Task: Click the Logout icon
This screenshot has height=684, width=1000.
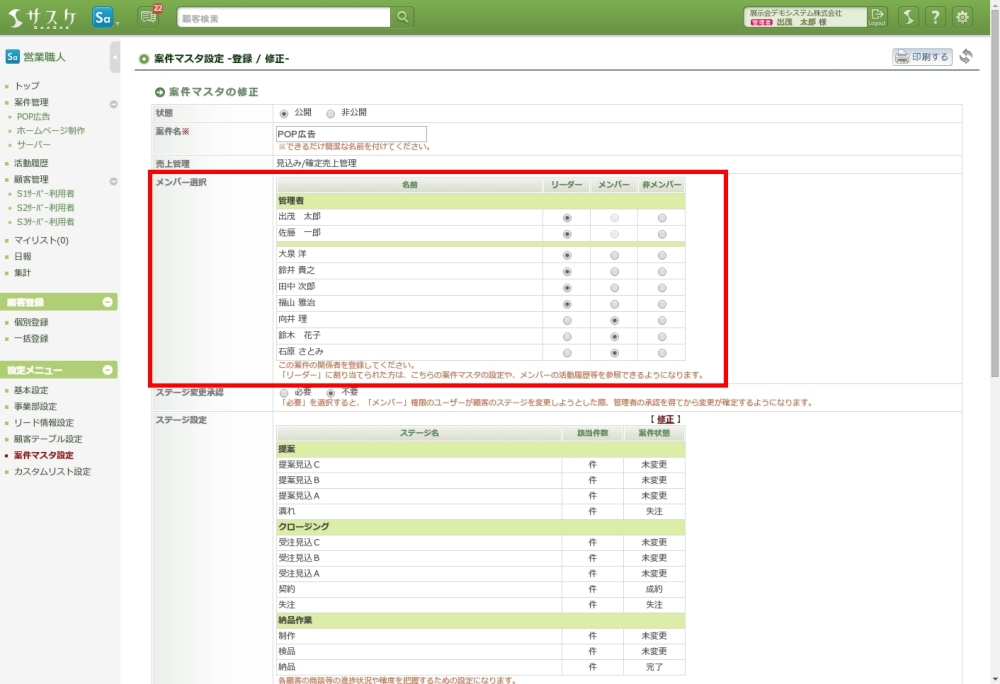Action: coord(878,17)
